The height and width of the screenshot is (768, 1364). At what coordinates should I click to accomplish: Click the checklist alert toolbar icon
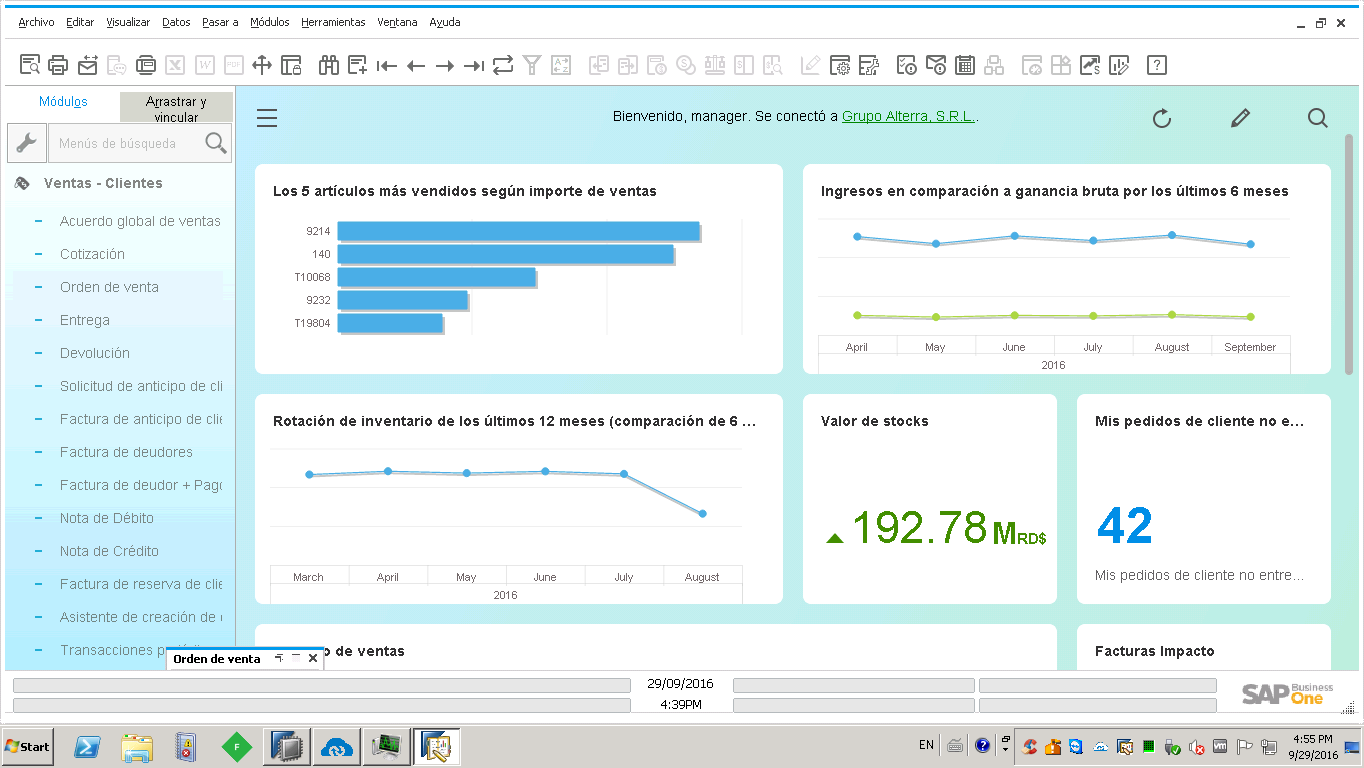tap(907, 65)
